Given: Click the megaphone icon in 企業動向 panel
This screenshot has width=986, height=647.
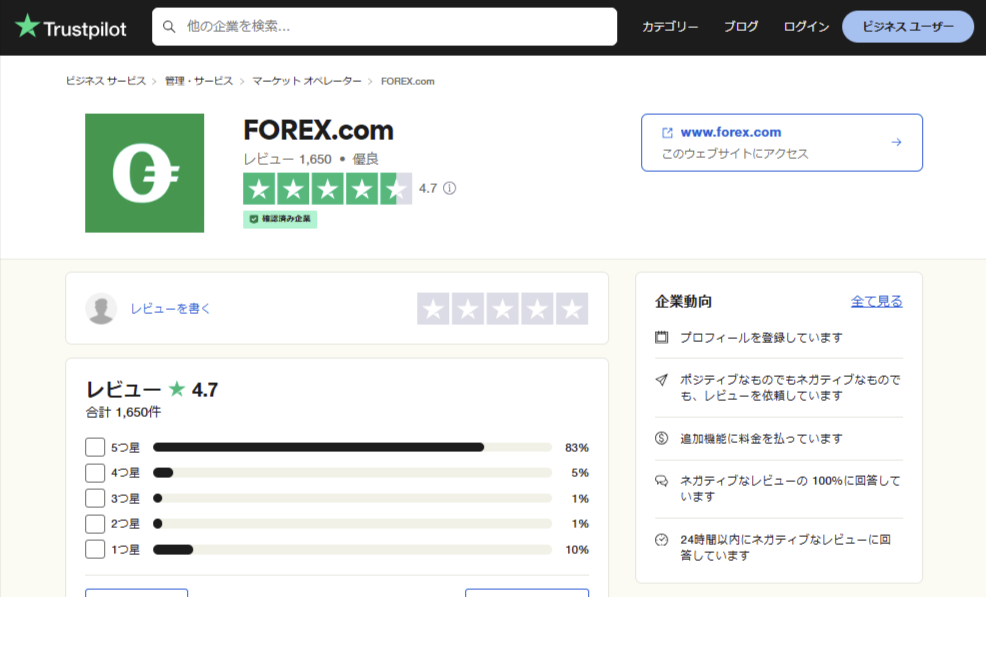Looking at the screenshot, I should pos(661,380).
